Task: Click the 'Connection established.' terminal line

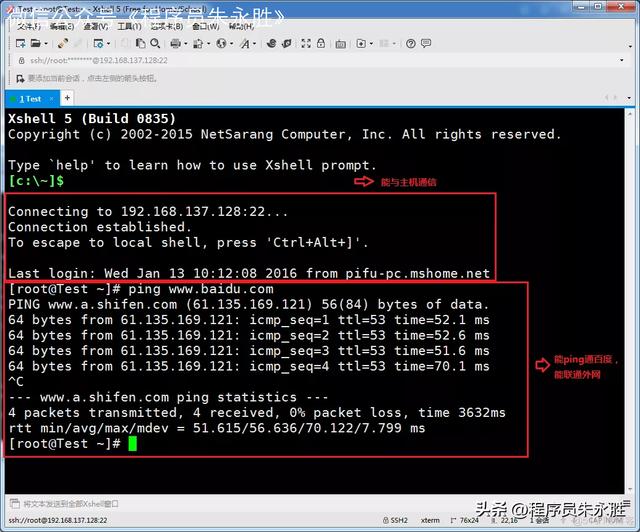Action: tap(100, 227)
